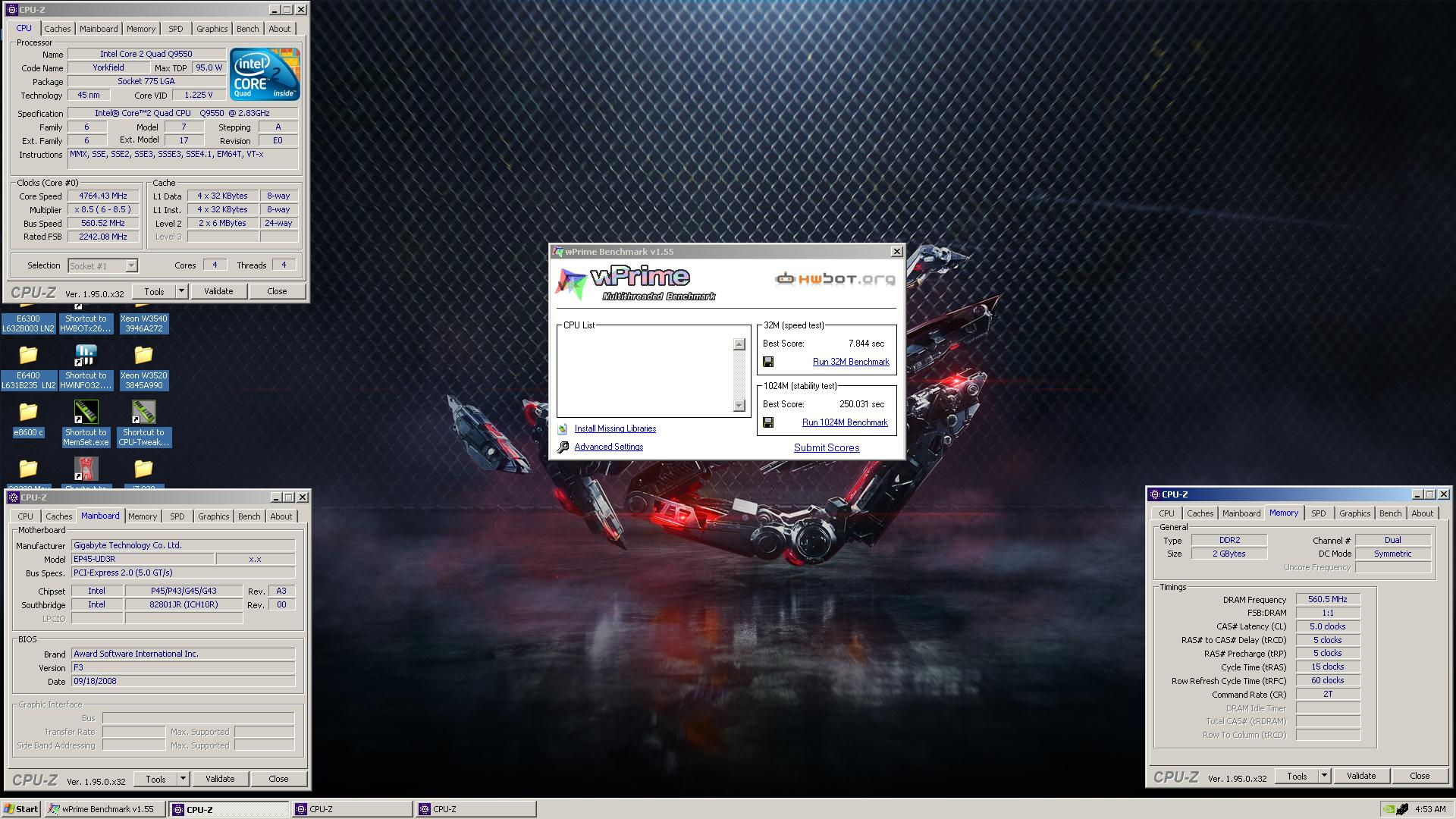
Task: Close the wPrime Benchmark window
Action: click(x=896, y=252)
